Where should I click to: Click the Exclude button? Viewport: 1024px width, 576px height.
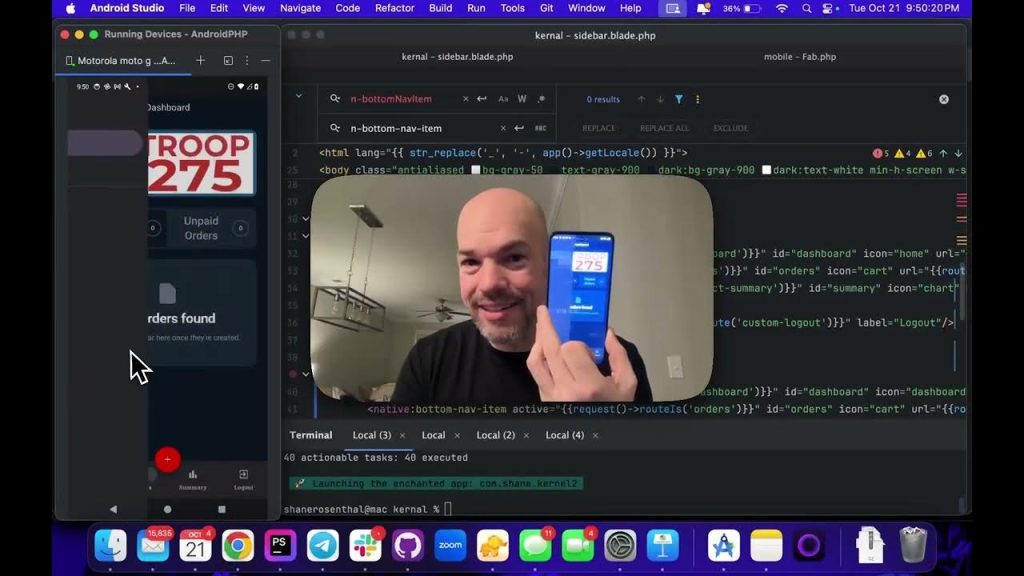coord(730,128)
